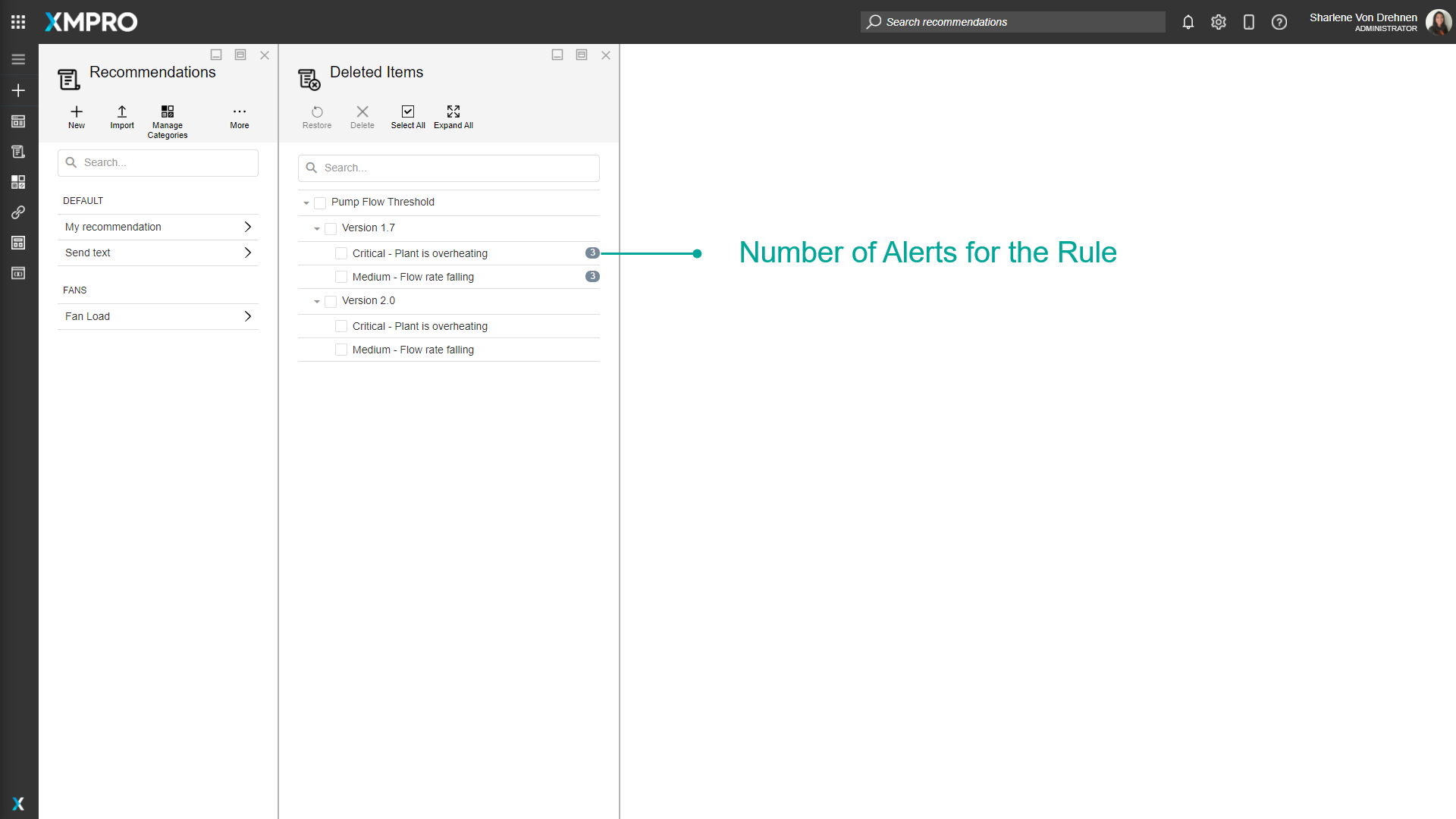The image size is (1456, 819).
Task: Click the Expand All icon
Action: tap(453, 112)
